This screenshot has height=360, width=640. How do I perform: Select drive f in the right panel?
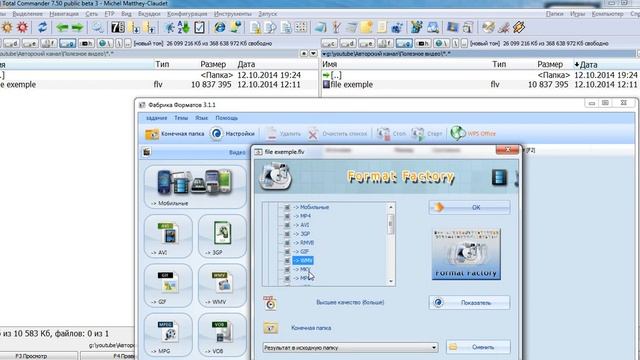tap(385, 43)
